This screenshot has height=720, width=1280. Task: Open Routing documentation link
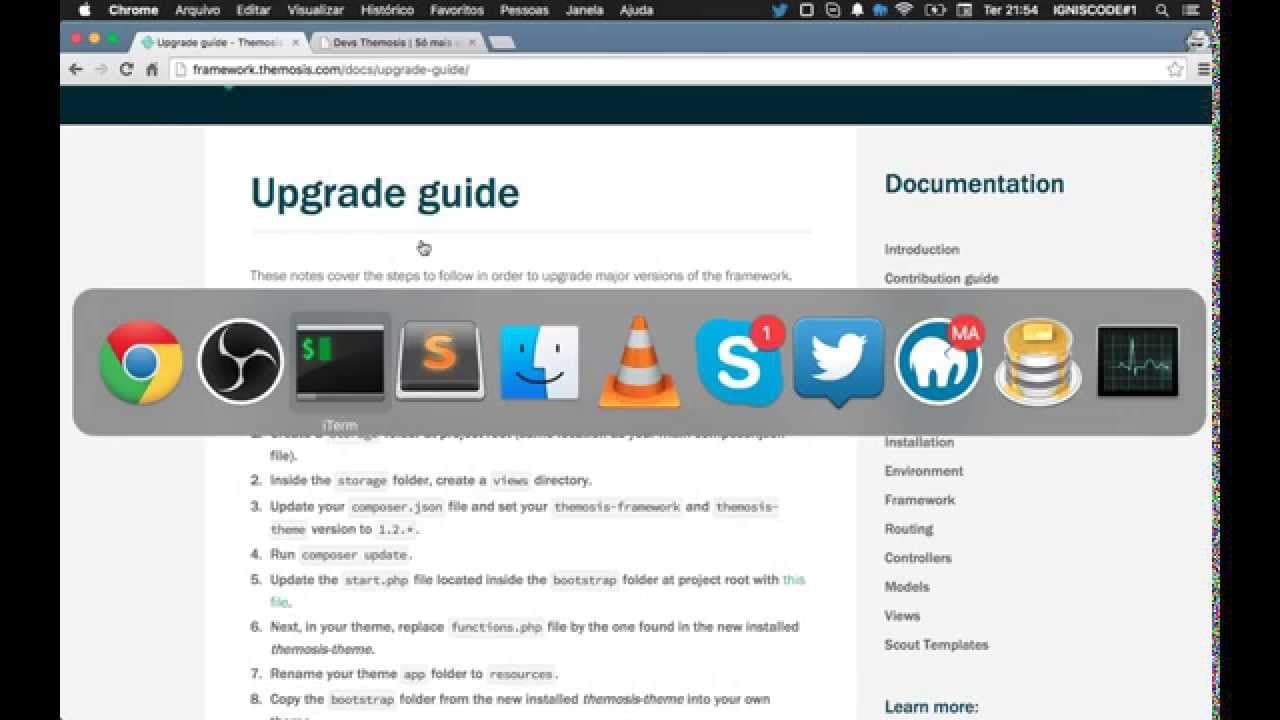coord(908,529)
